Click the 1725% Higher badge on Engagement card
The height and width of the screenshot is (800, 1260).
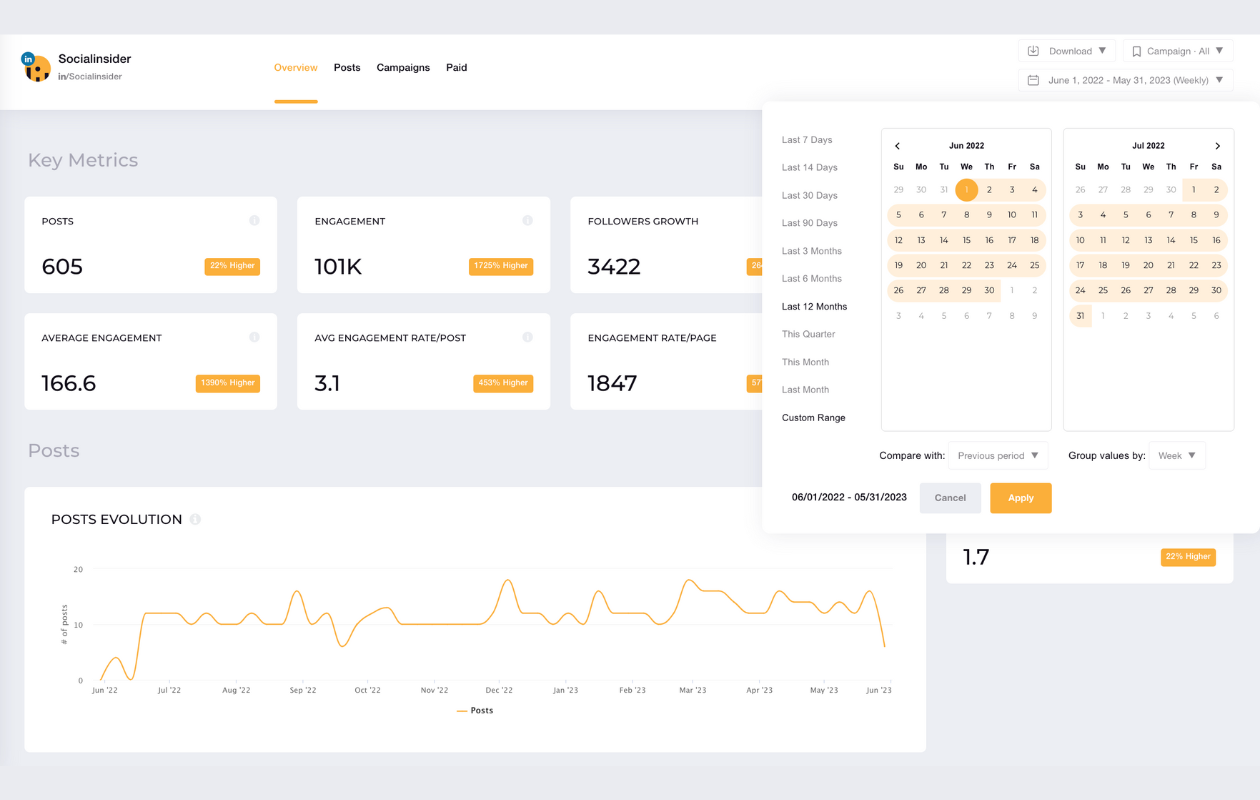[501, 266]
